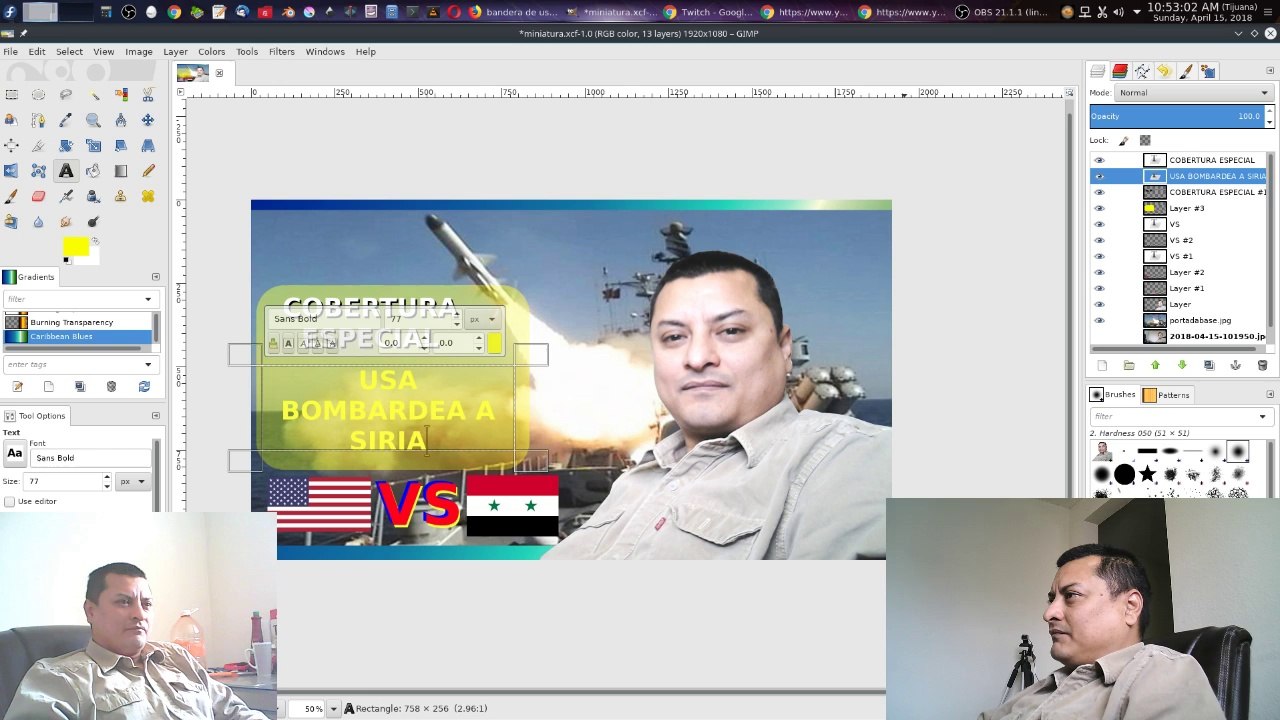Select the Blend gradient tool
Image resolution: width=1280 pixels, height=720 pixels.
click(x=121, y=171)
